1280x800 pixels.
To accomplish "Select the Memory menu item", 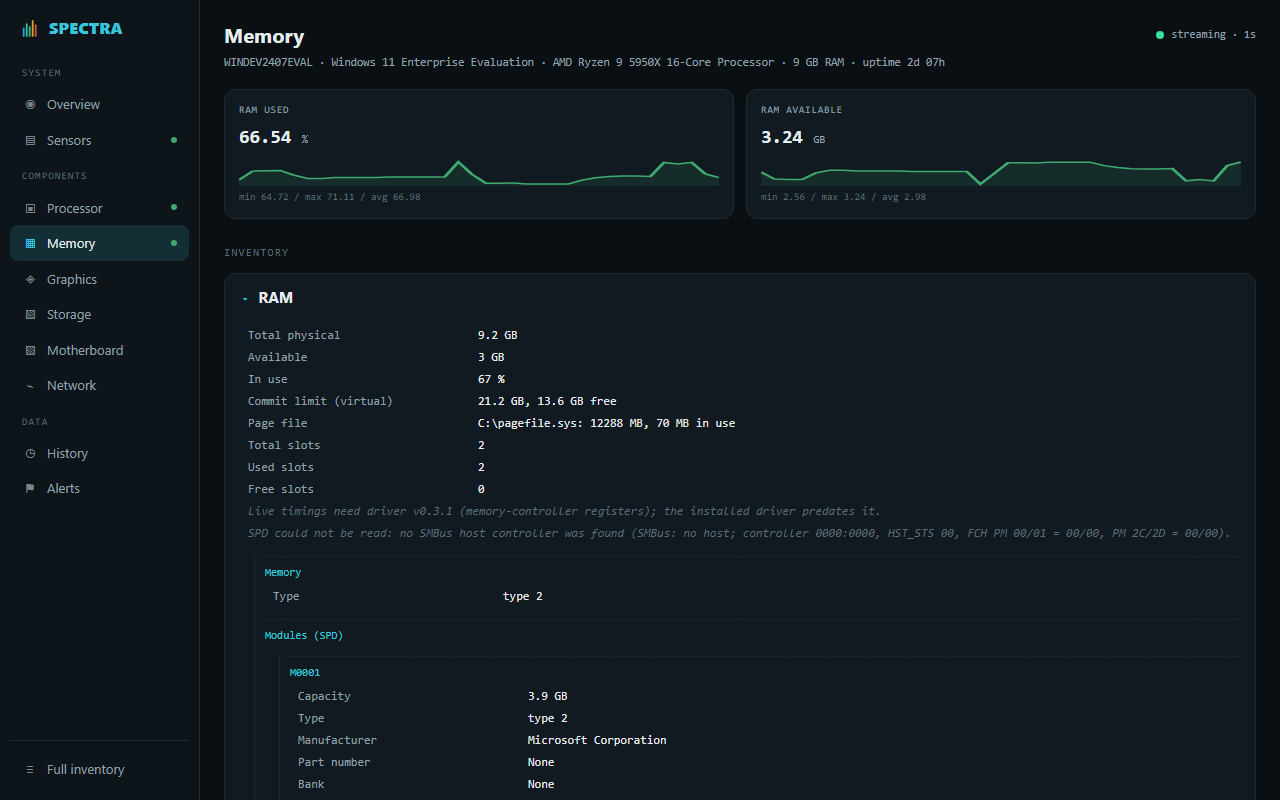I will (x=99, y=243).
